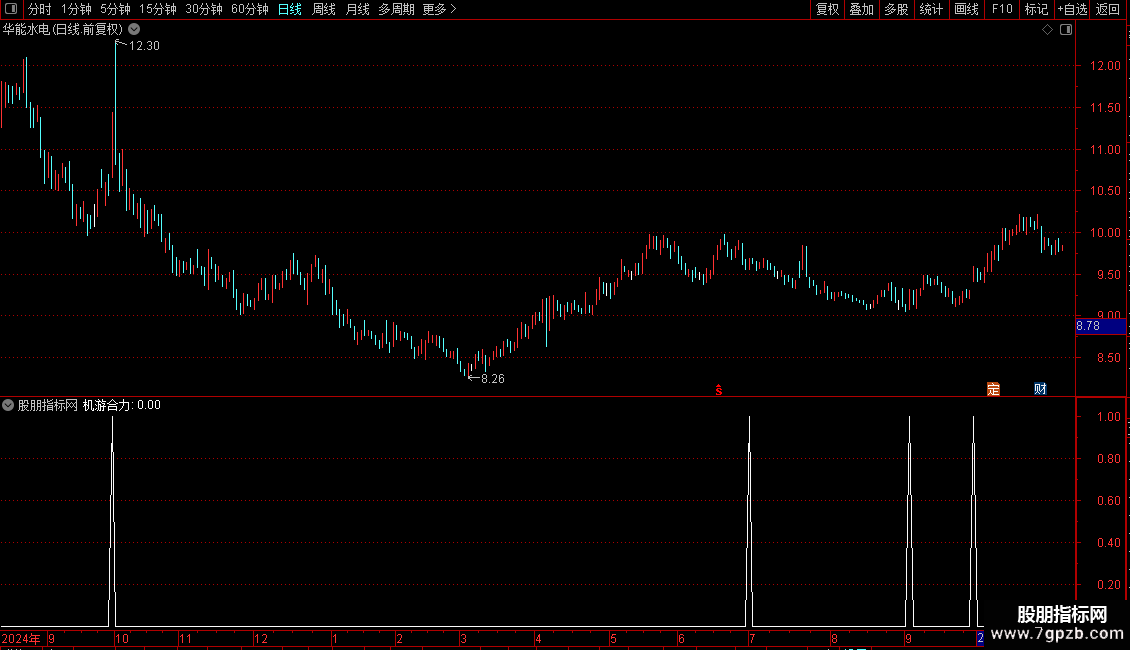Click the 复权 button

tap(827, 9)
